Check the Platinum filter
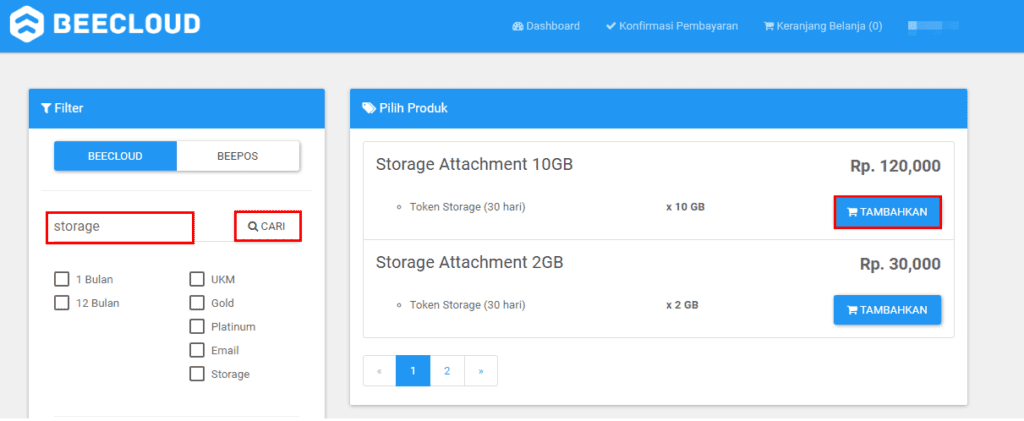The width and height of the screenshot is (1024, 421). pos(197,326)
